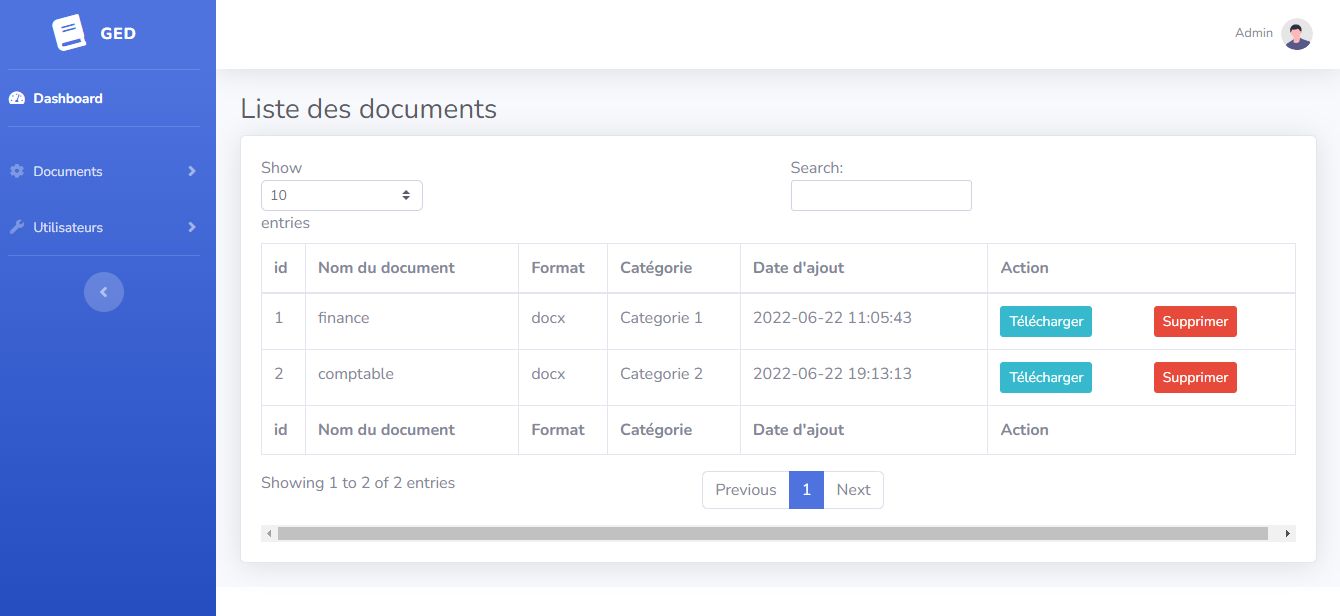Expand the Utilisateurs menu chevron
The width and height of the screenshot is (1340, 616).
tap(192, 227)
